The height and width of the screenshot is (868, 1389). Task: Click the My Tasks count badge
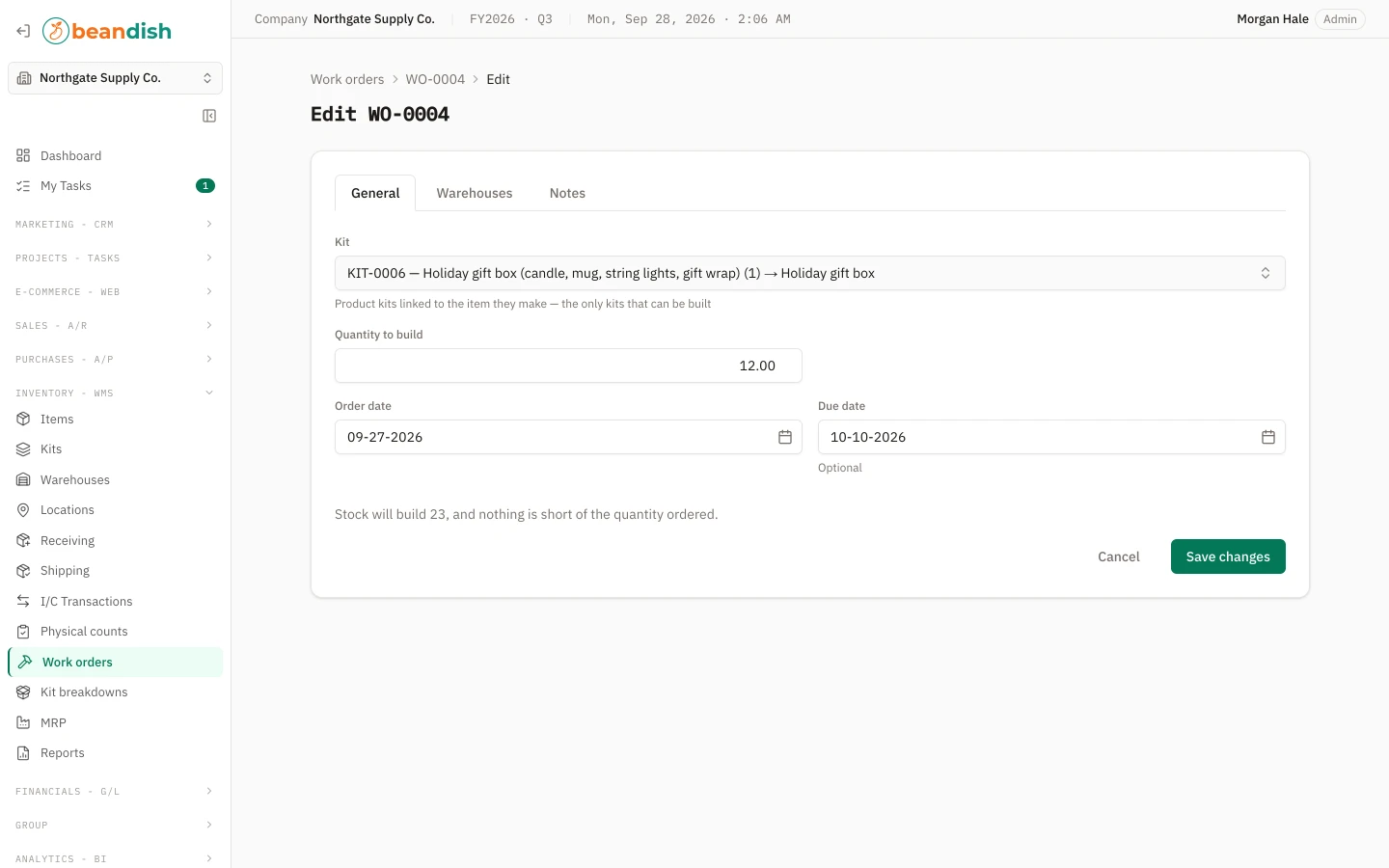tap(205, 186)
